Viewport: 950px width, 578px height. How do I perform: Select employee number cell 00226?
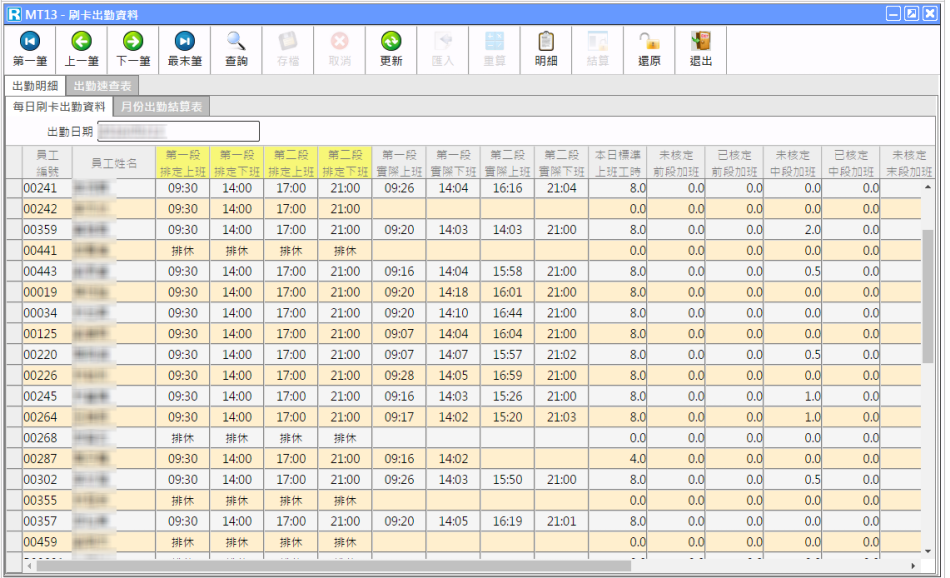click(x=47, y=376)
